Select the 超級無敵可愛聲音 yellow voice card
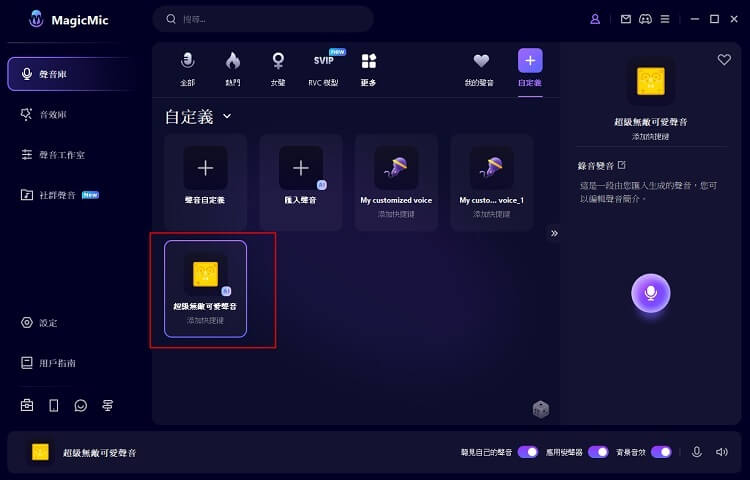 click(x=205, y=289)
